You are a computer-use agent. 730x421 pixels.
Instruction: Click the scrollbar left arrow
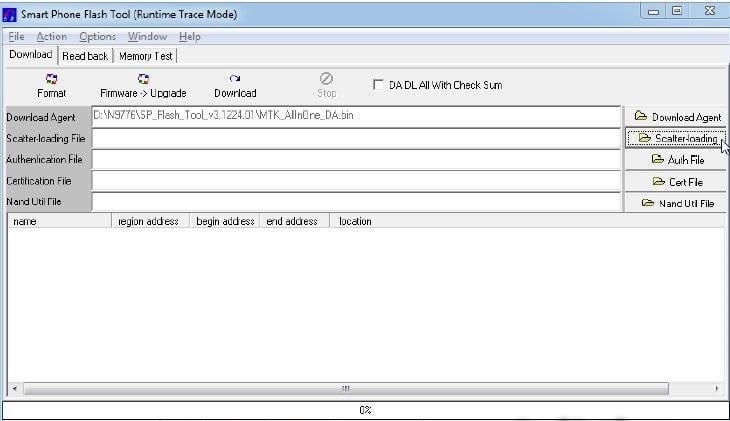15,388
